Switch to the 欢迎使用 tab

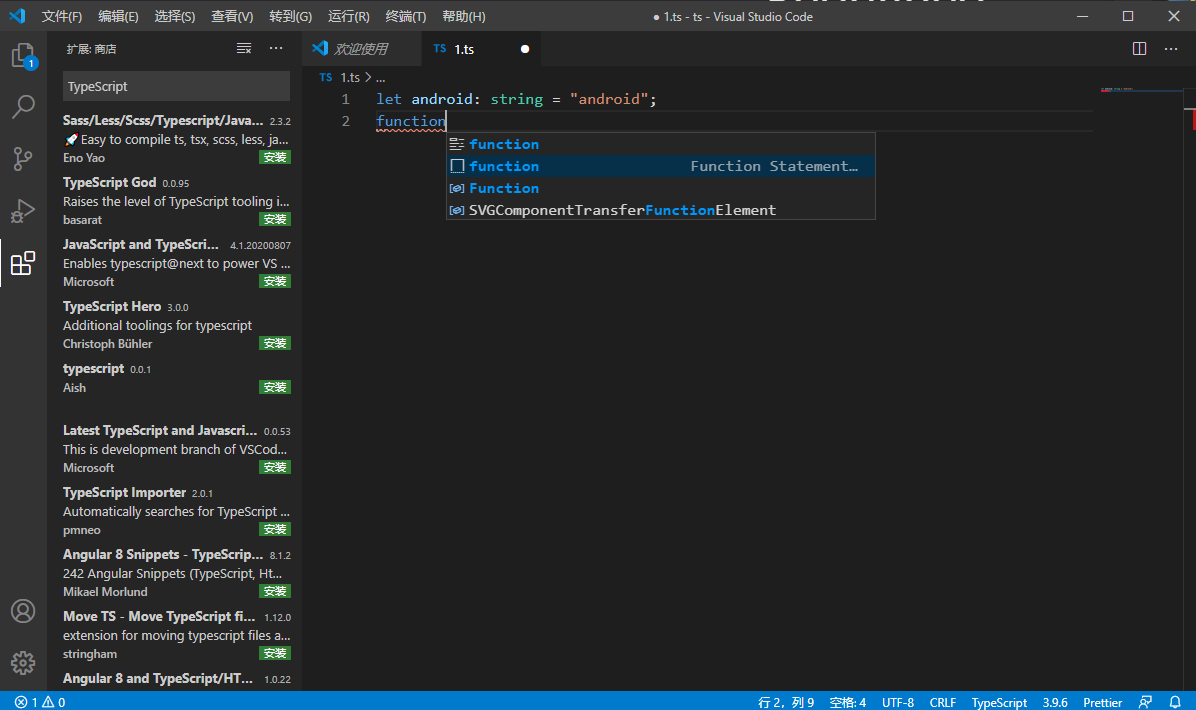click(362, 49)
